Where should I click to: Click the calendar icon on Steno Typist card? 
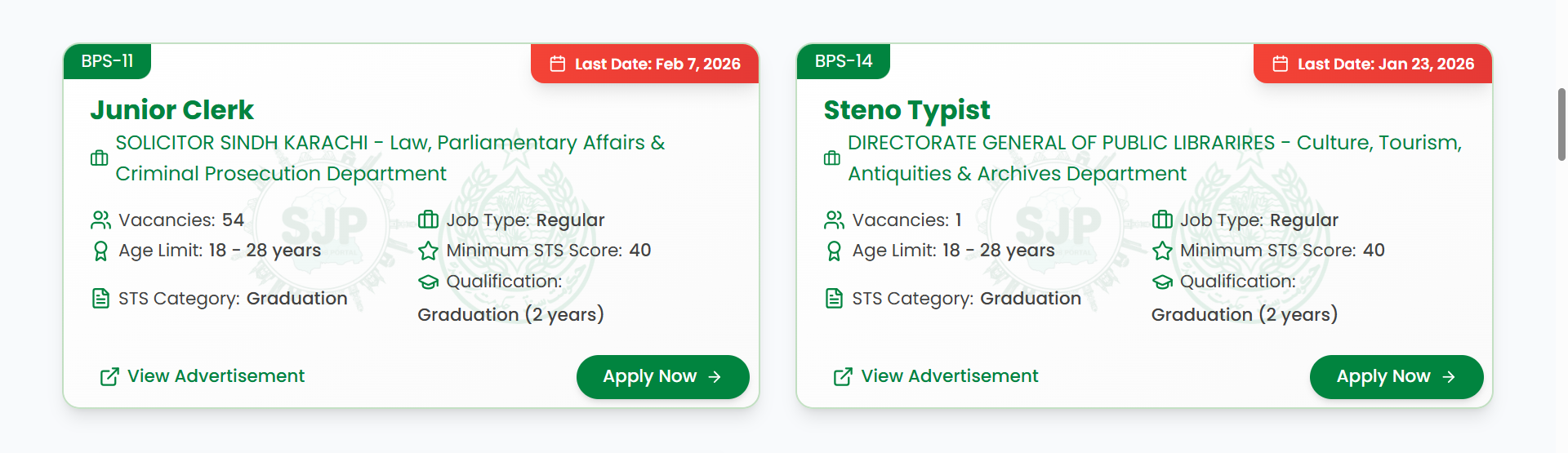pos(1281,64)
